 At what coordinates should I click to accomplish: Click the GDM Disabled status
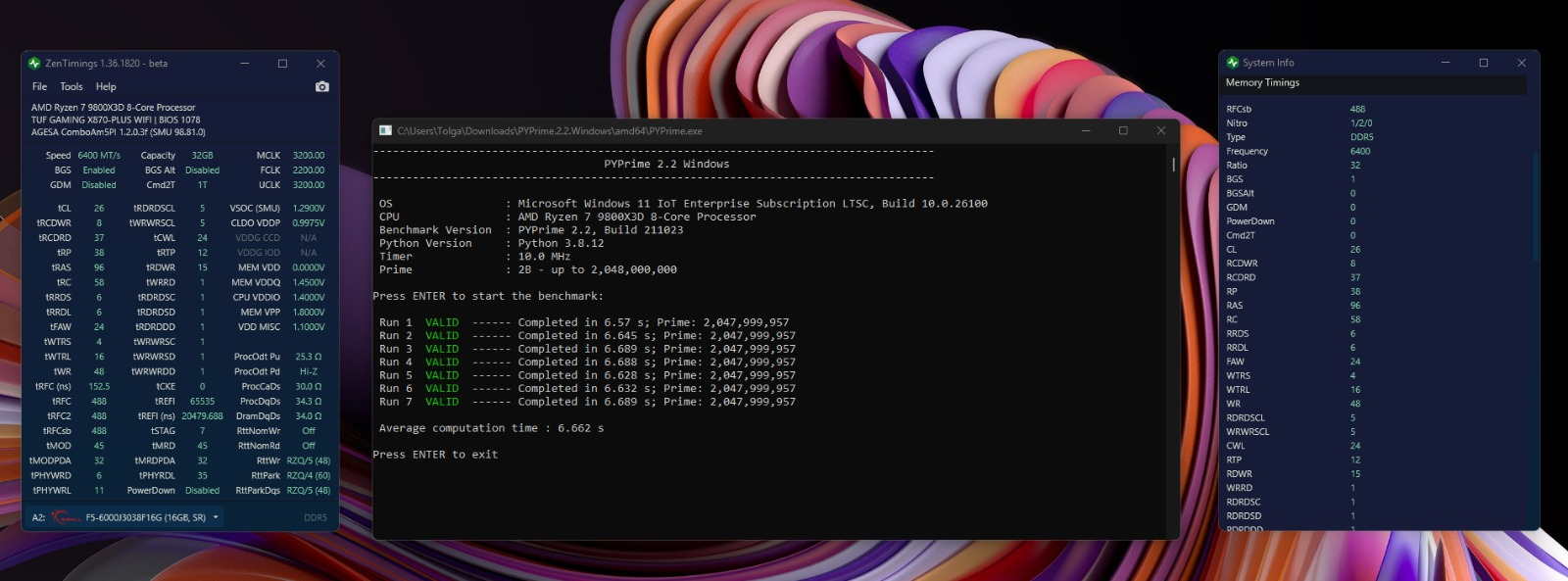[x=99, y=184]
